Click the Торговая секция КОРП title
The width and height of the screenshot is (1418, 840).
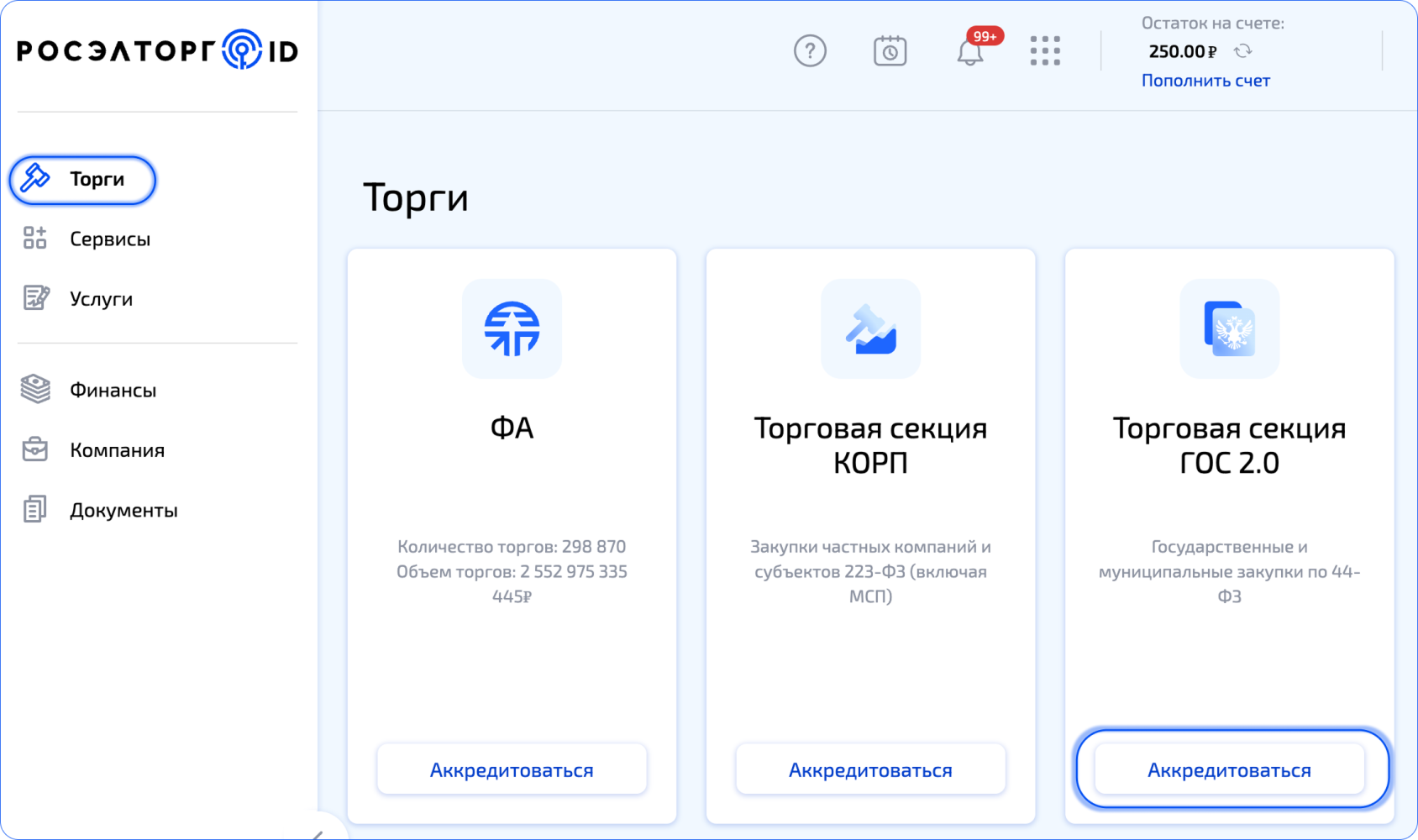(870, 445)
